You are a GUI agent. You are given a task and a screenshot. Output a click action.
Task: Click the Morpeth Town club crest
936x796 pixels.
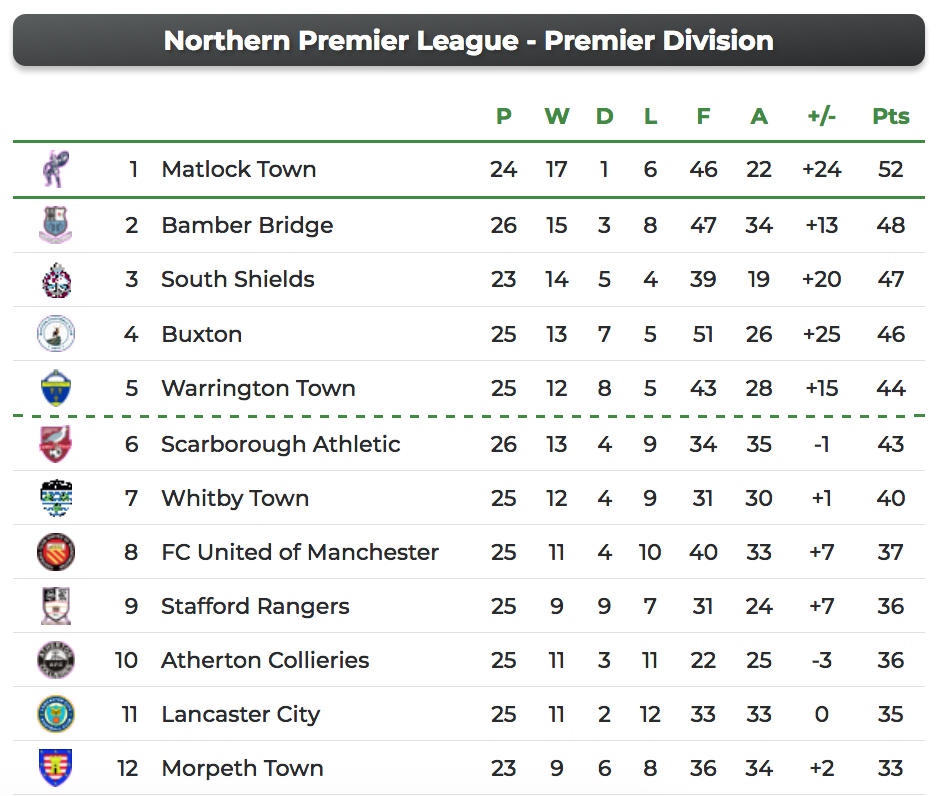click(56, 768)
